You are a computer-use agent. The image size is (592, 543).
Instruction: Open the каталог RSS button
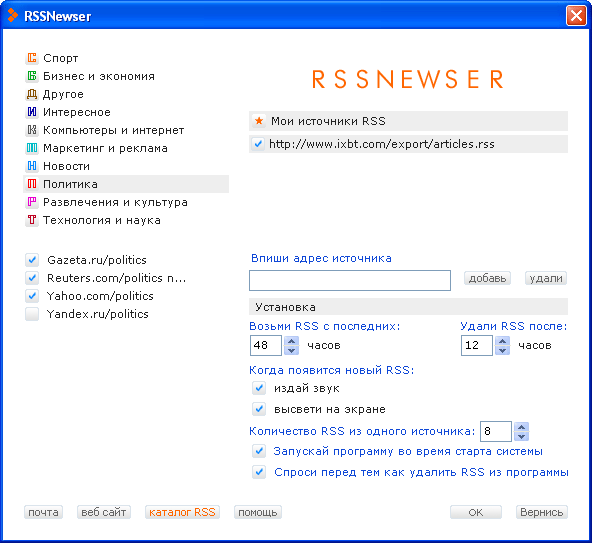click(182, 512)
